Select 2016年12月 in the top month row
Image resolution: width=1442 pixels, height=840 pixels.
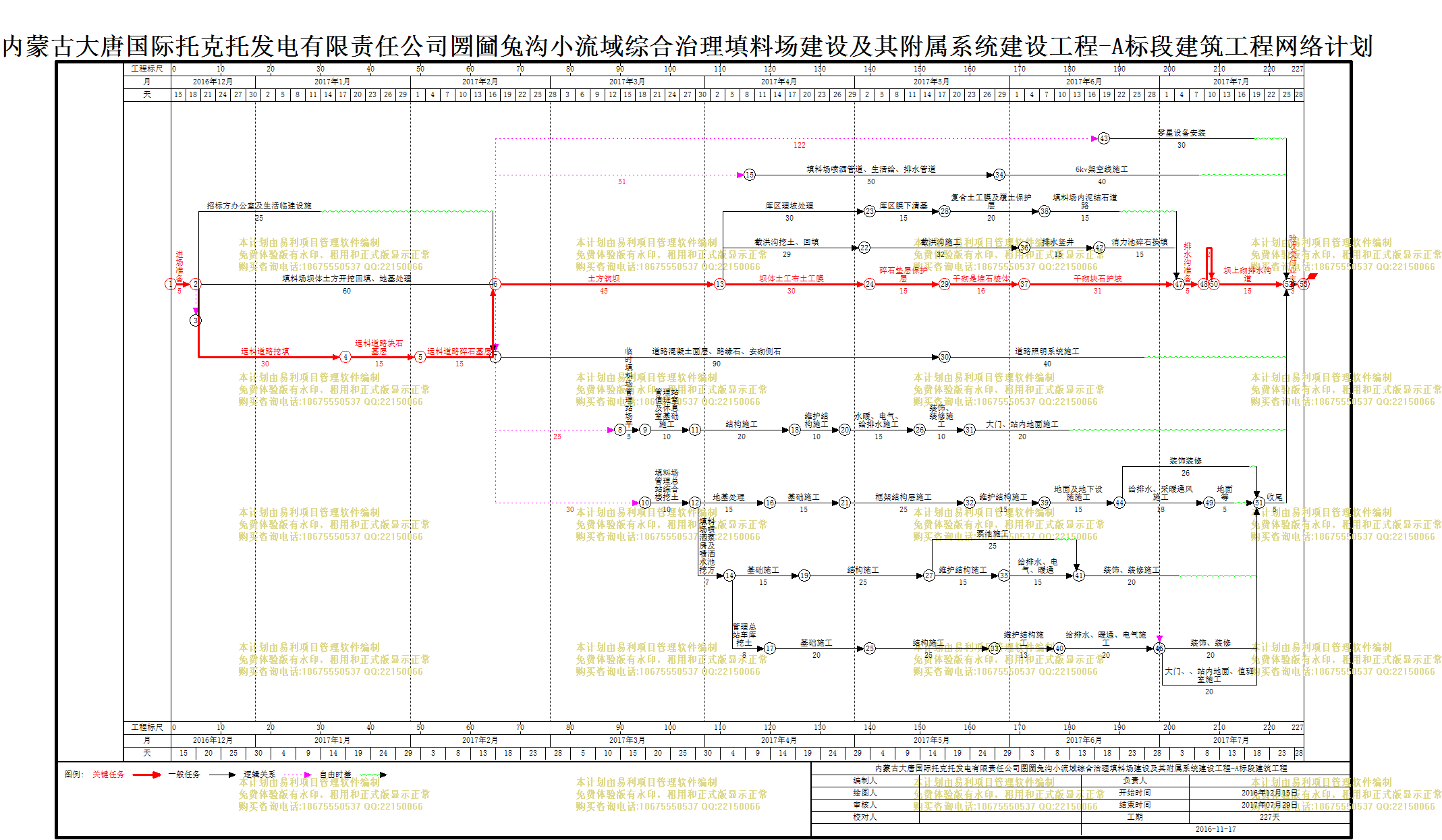click(213, 82)
